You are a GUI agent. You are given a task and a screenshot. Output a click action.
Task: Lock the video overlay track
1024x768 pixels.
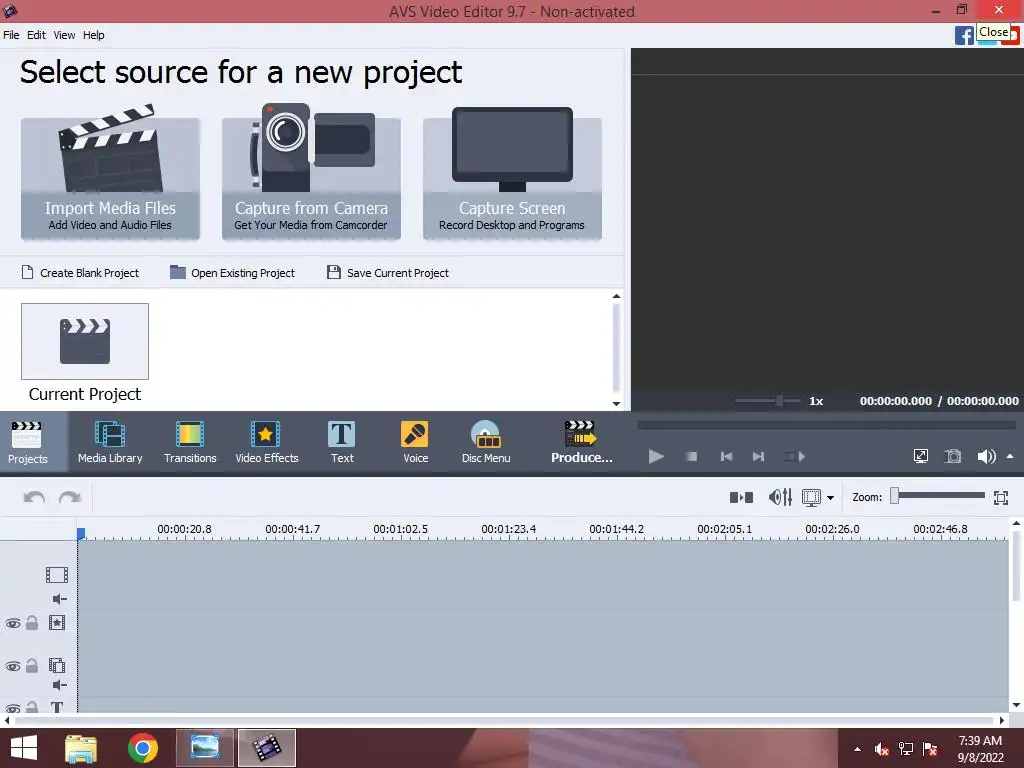[31, 665]
